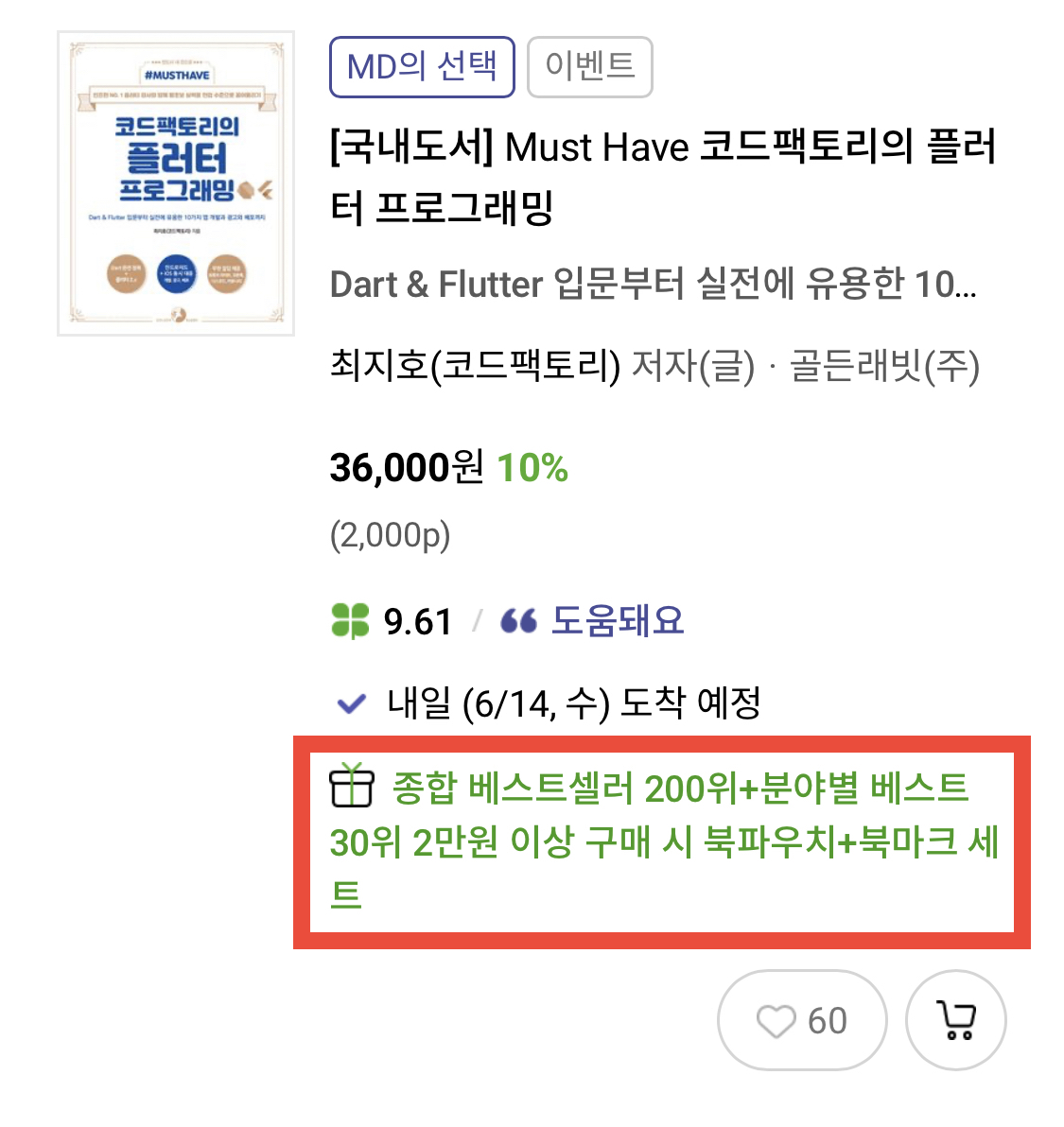
Task: Click author name 최지호(코드팩토리)
Action: (475, 366)
